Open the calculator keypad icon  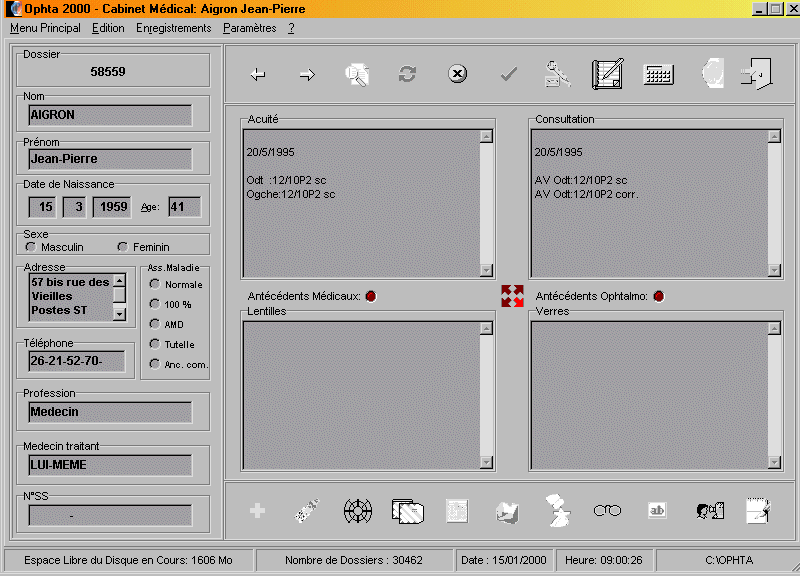click(659, 74)
